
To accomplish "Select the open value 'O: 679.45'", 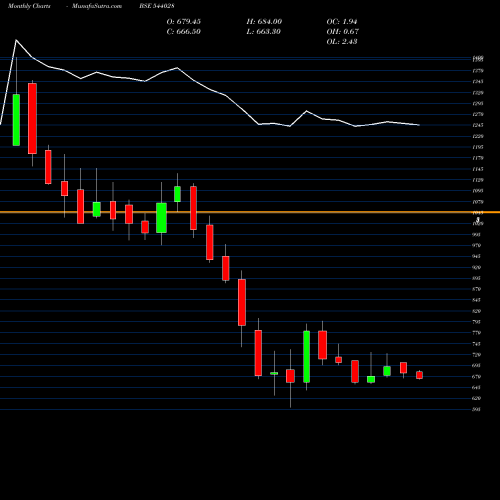I will [x=184, y=22].
